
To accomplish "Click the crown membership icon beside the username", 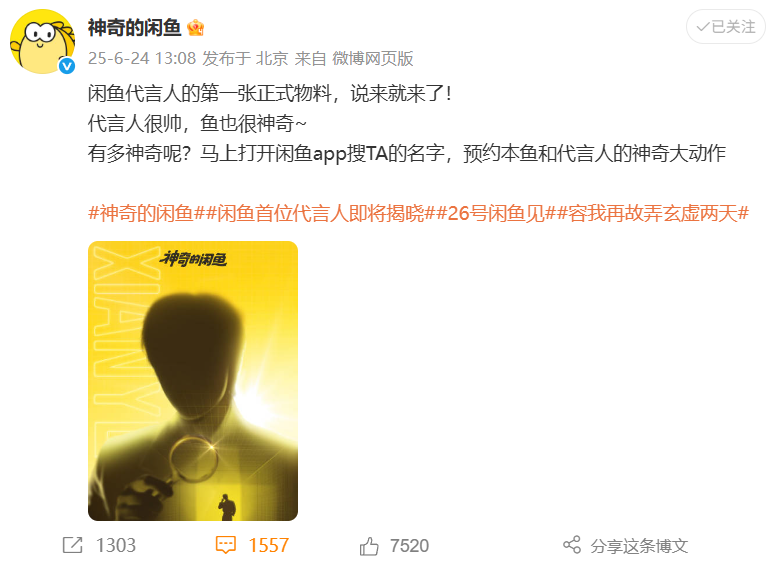I will pos(196,28).
